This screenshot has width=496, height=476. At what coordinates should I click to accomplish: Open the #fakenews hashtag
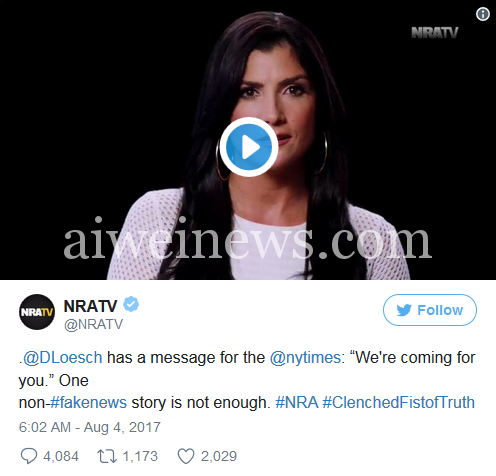coord(88,402)
